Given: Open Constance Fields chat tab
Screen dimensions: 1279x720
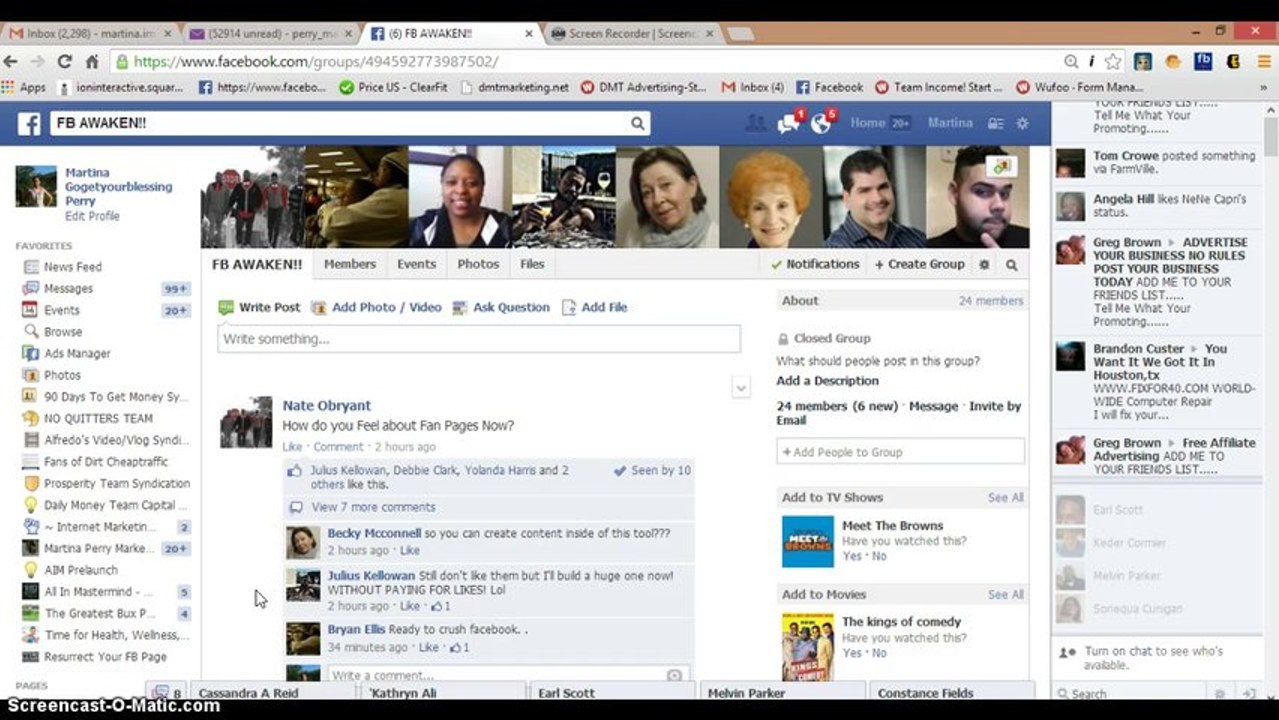Looking at the screenshot, I should [952, 693].
